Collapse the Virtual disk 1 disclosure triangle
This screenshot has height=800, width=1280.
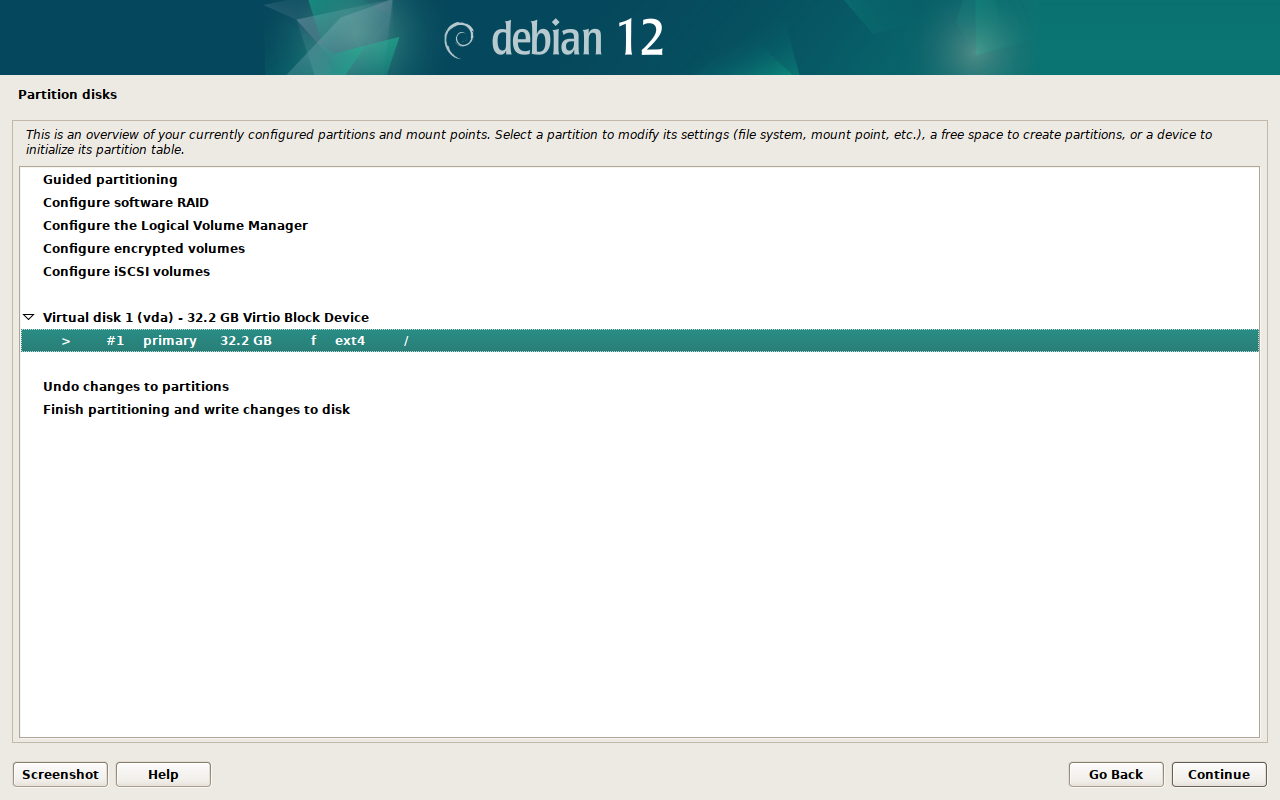click(x=28, y=317)
